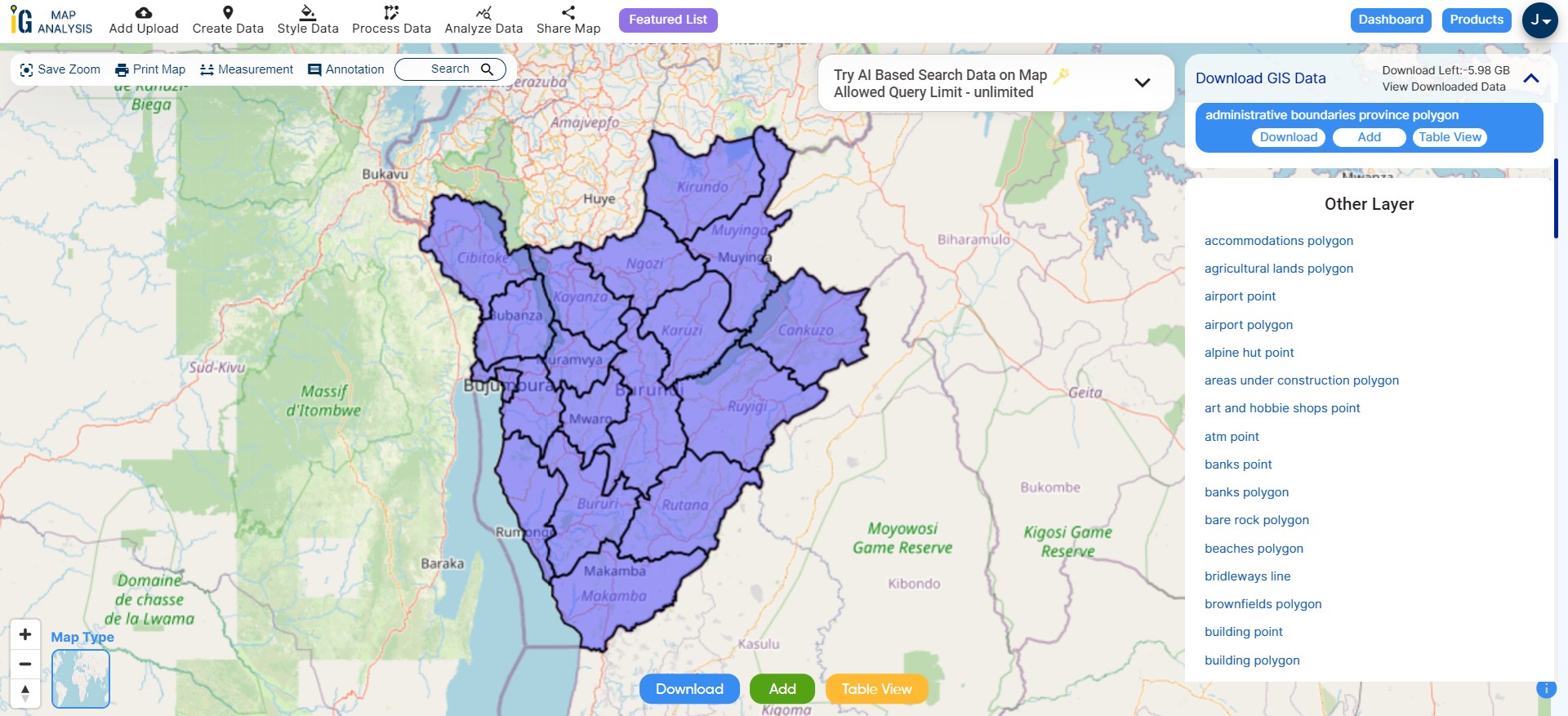Click the layer panel scrollbar
Screen dimensions: 1568x716
[x=1557, y=198]
